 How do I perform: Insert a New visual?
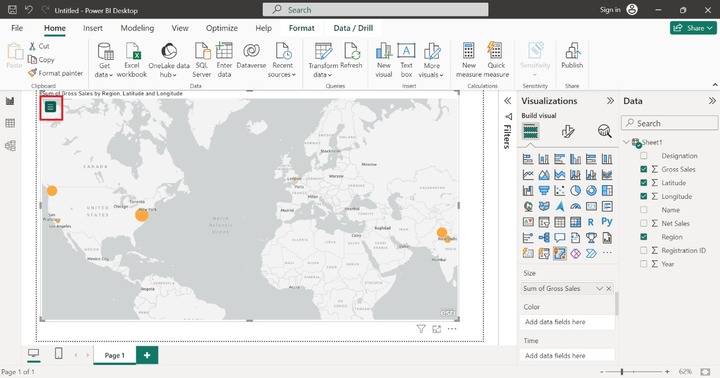(383, 60)
